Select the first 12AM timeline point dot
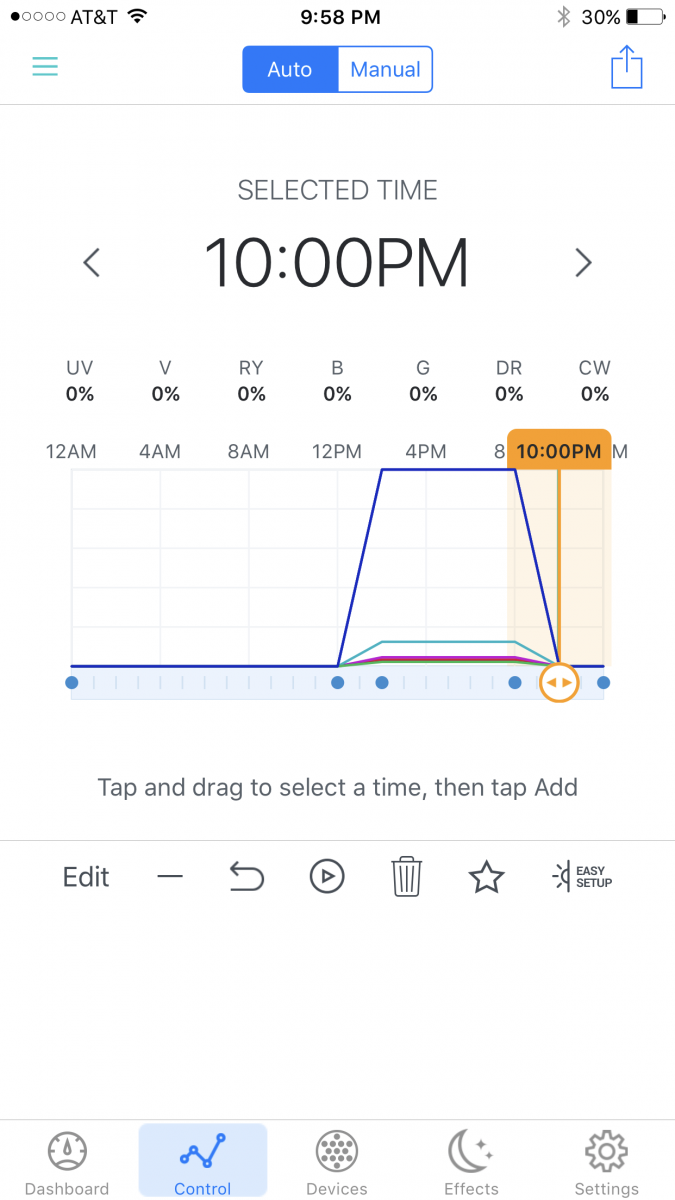The width and height of the screenshot is (675, 1200). click(71, 683)
